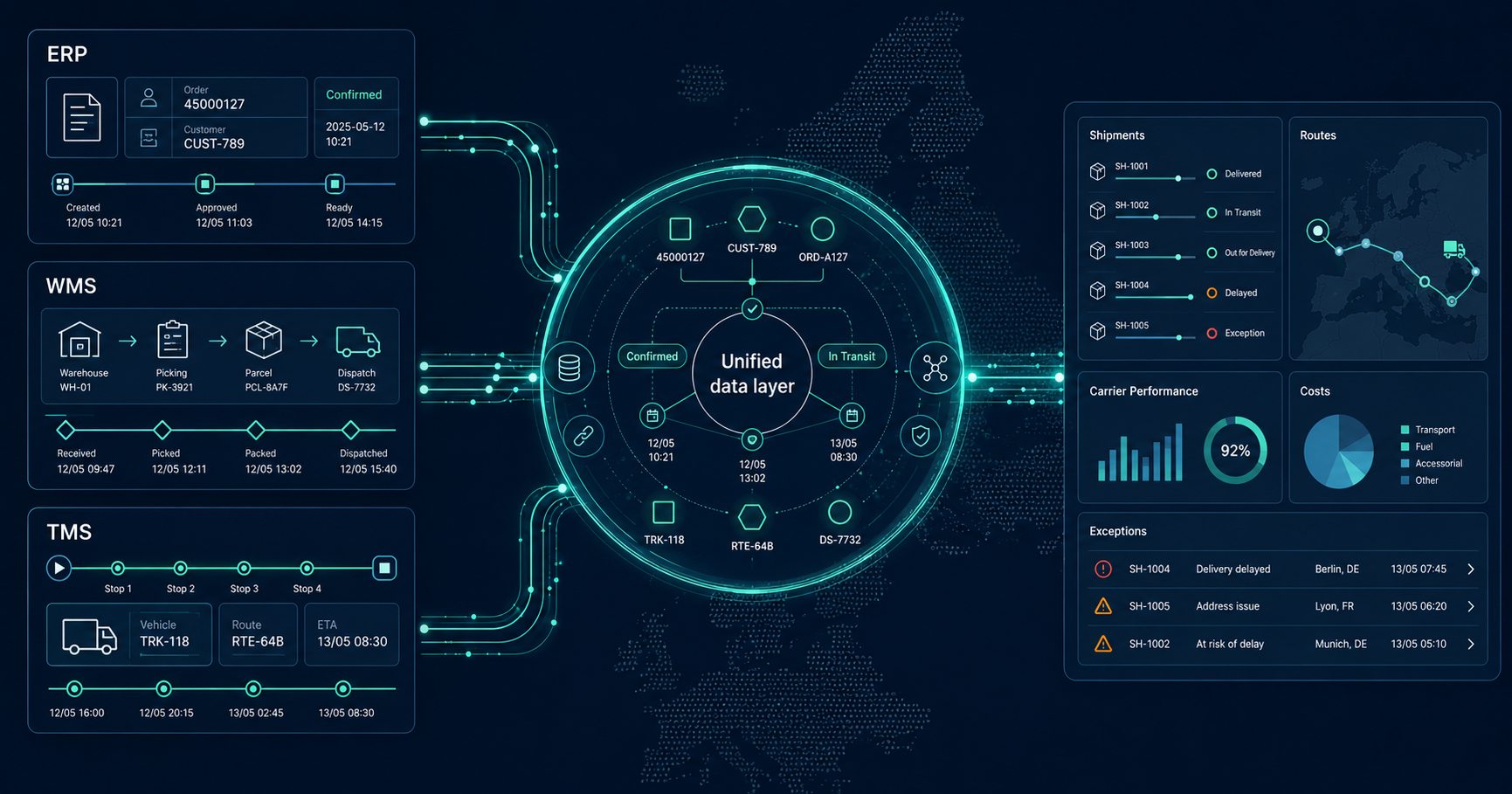Click the Confirmed pill beside Unified data layer
1512x794 pixels.
pos(652,356)
